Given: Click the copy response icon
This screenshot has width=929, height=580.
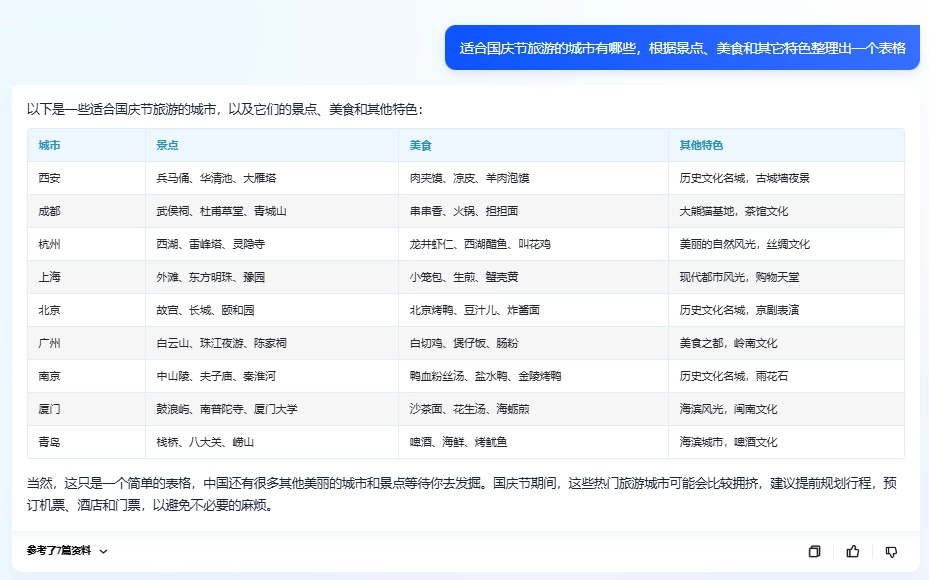Looking at the screenshot, I should [x=814, y=551].
